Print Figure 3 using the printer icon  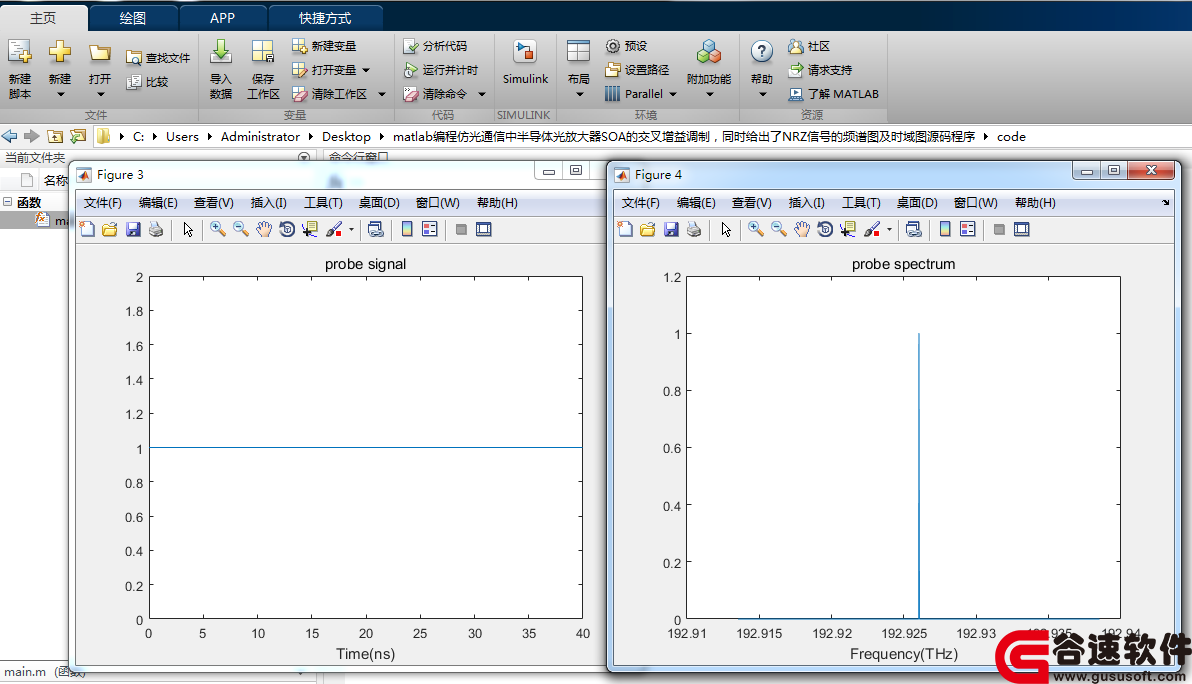(x=156, y=230)
